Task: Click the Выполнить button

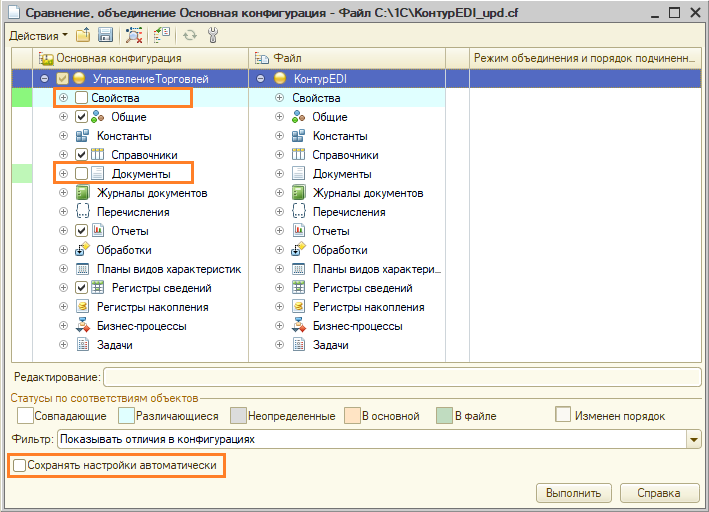Action: (x=573, y=493)
